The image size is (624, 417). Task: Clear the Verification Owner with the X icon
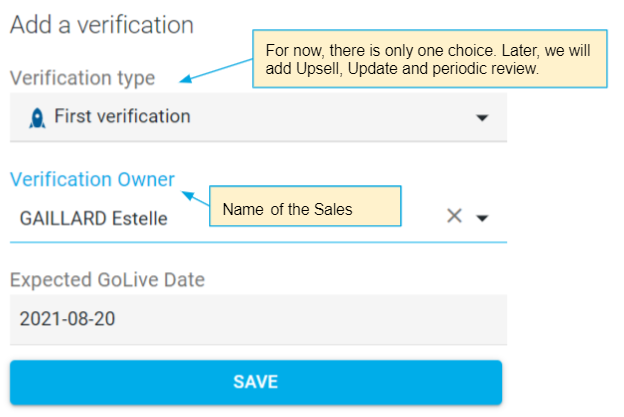(454, 216)
